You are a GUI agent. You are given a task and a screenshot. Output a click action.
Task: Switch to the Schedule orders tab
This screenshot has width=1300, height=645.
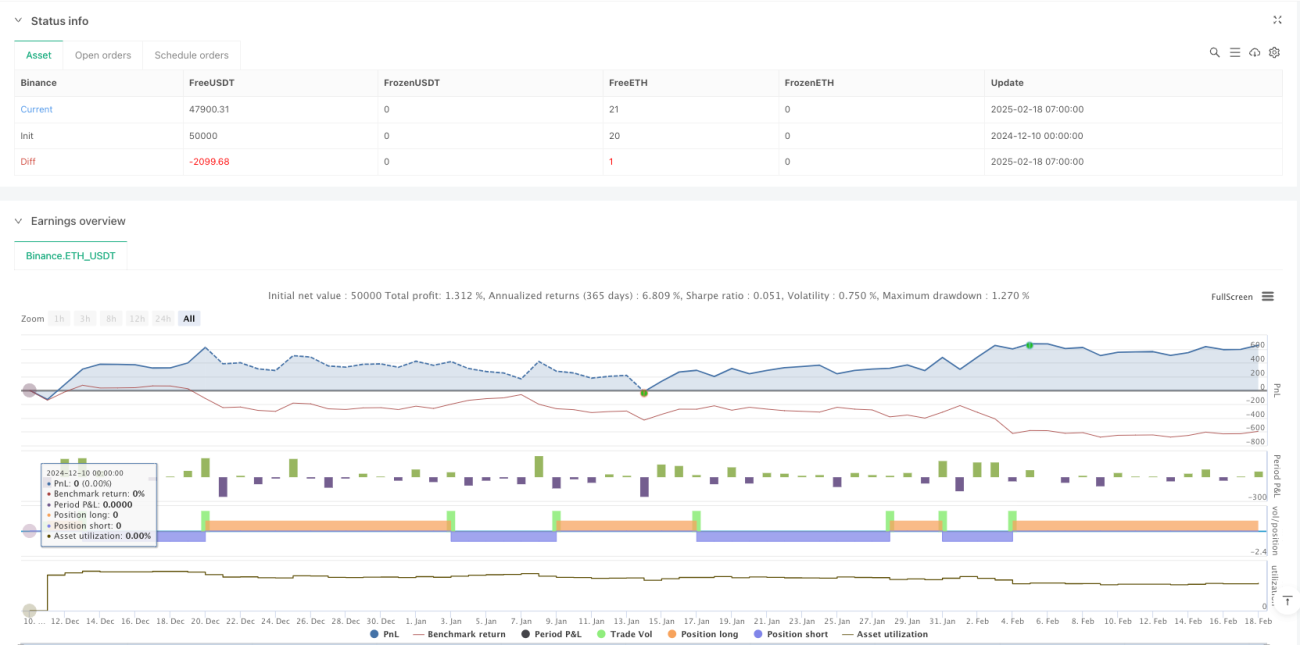(x=191, y=55)
